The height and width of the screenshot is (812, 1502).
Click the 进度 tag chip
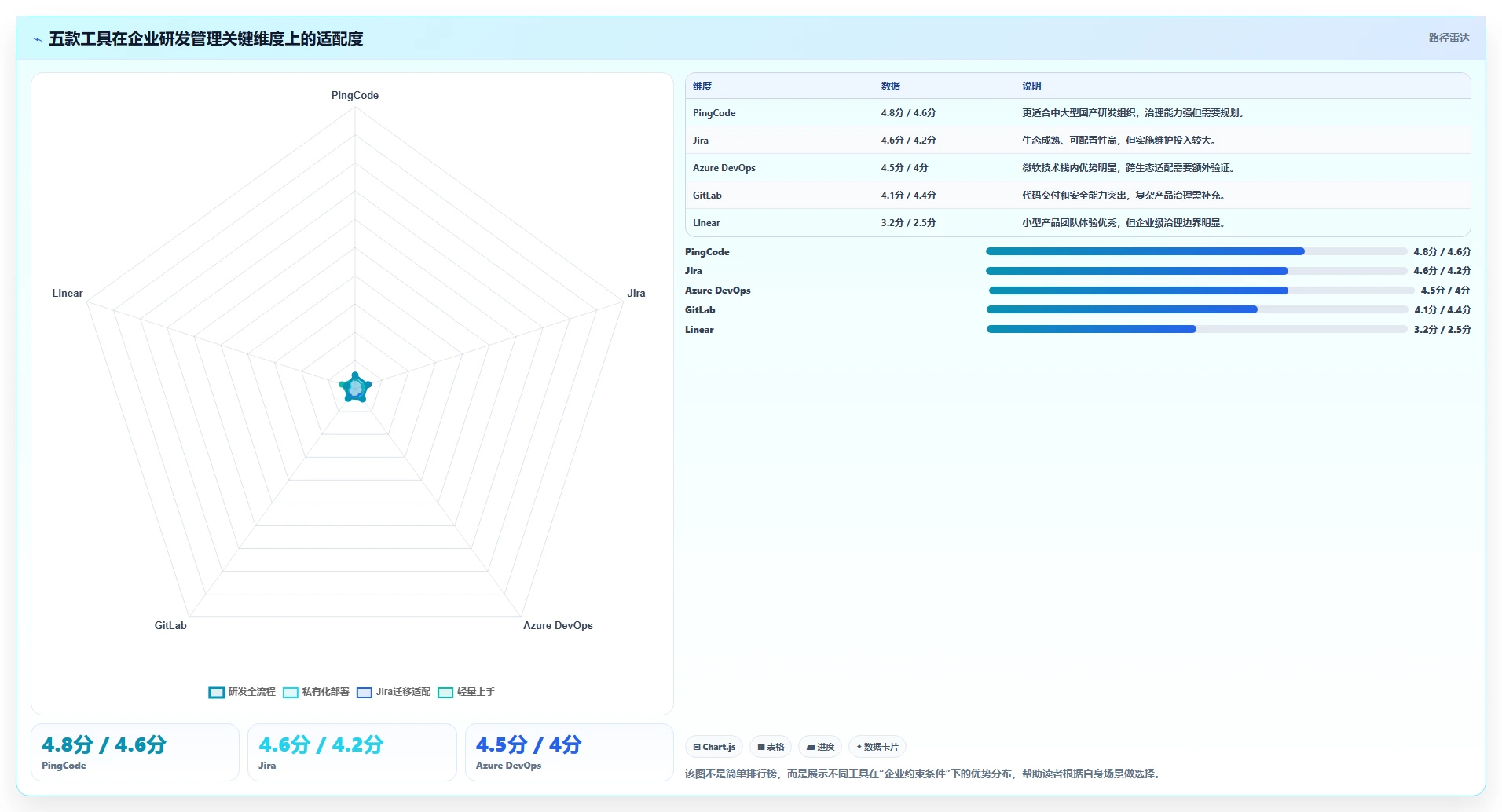point(820,747)
